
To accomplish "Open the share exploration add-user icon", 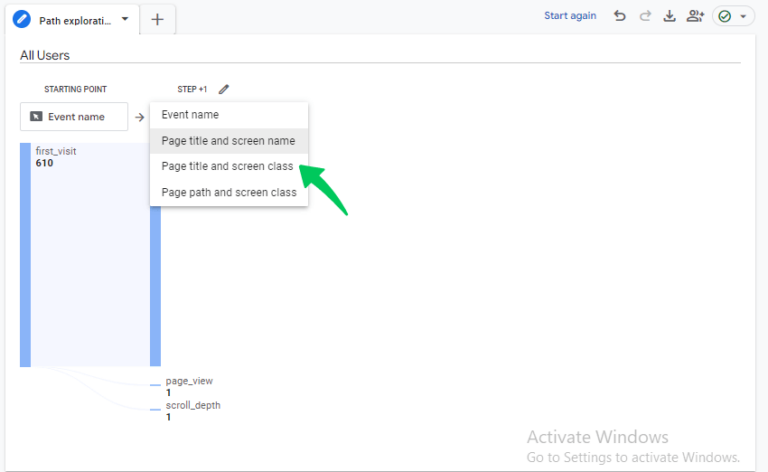I will coord(695,16).
